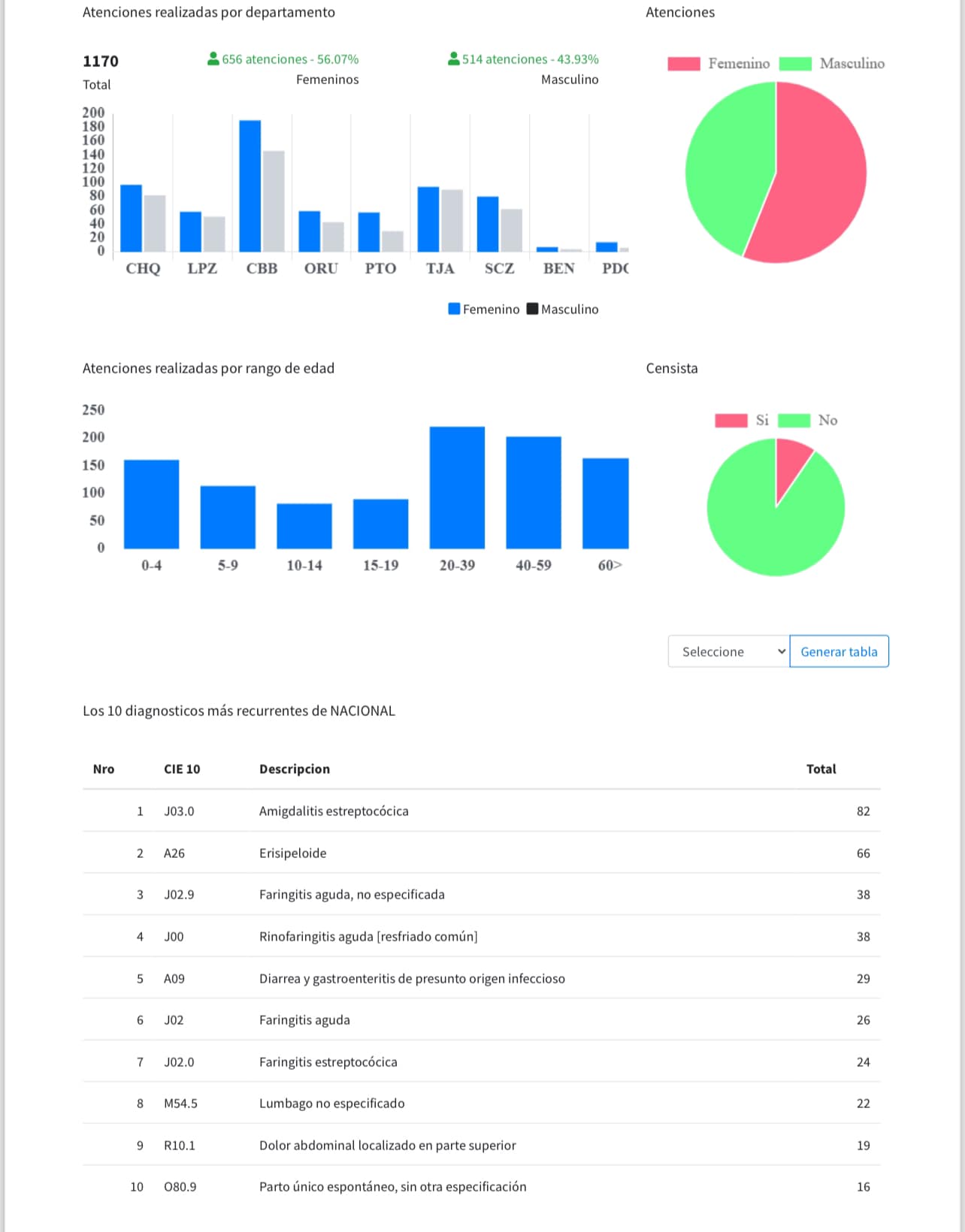
Task: Click the black Masculino legend square under the bar chart
Action: (532, 309)
